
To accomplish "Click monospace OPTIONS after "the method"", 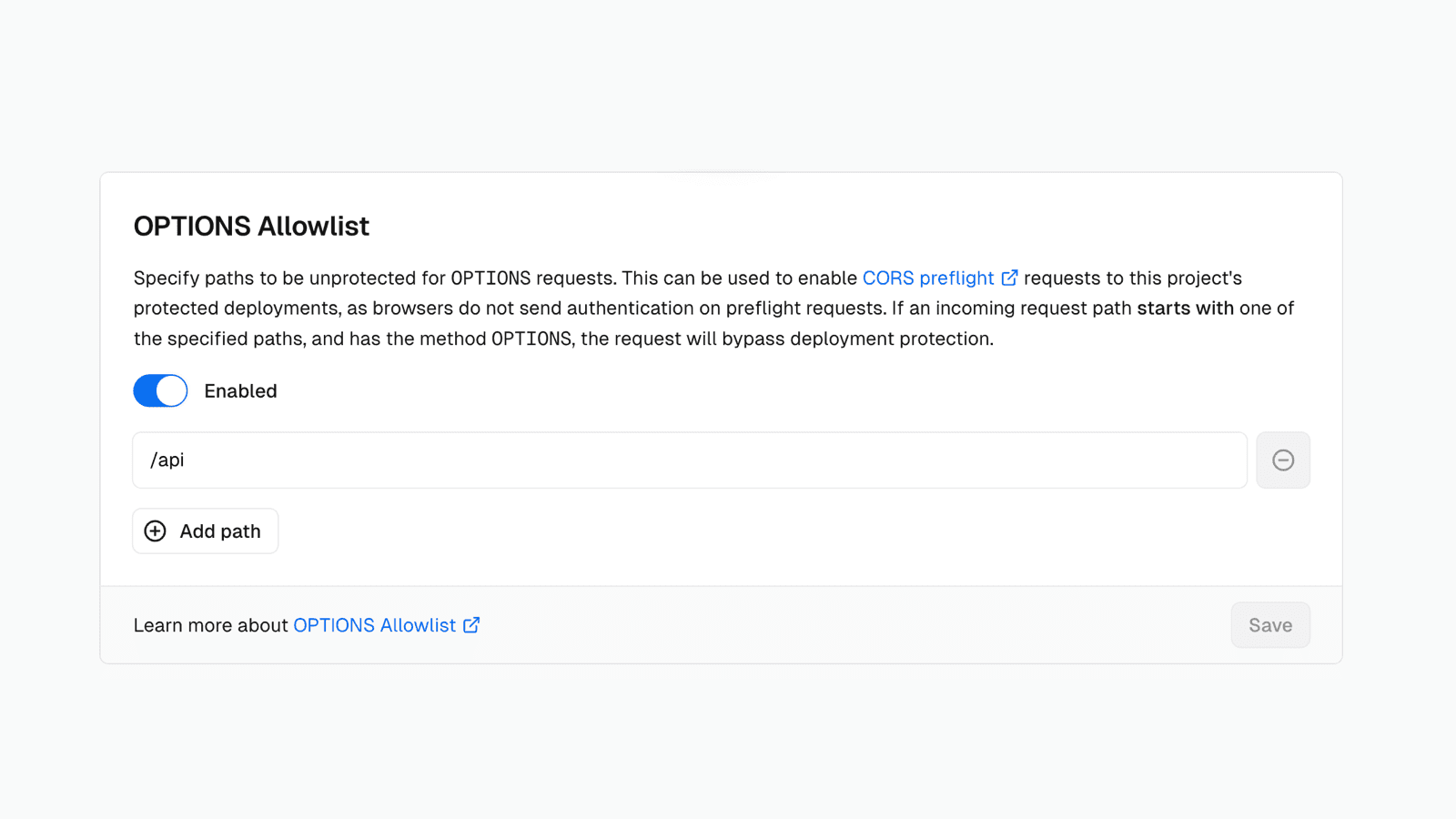I will coord(531,339).
